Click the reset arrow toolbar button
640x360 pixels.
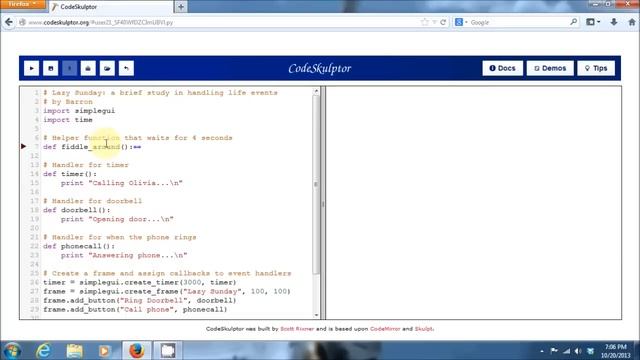pos(126,68)
